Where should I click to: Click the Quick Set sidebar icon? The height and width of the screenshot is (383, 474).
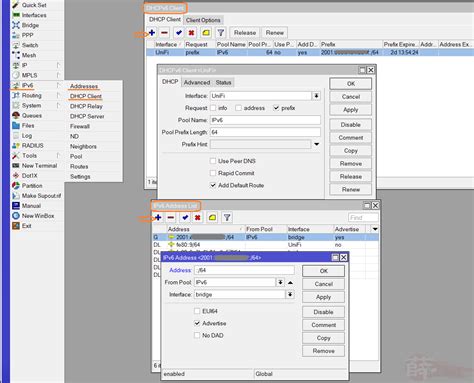coord(16,5)
